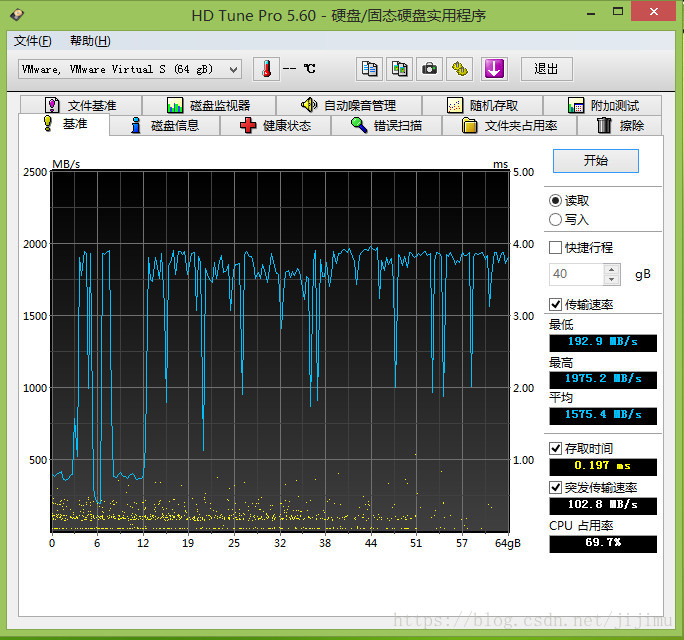The image size is (684, 640).
Task: Open the options settings icon
Action: pyautogui.click(x=460, y=69)
